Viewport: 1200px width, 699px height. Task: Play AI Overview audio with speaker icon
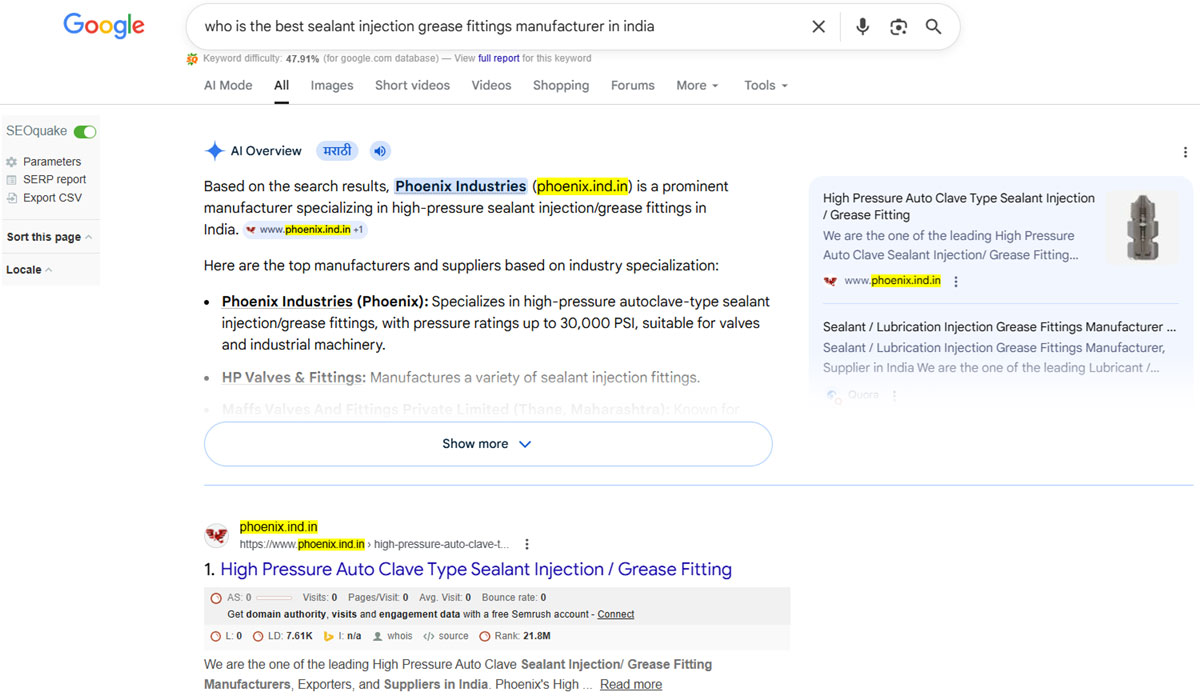(379, 151)
